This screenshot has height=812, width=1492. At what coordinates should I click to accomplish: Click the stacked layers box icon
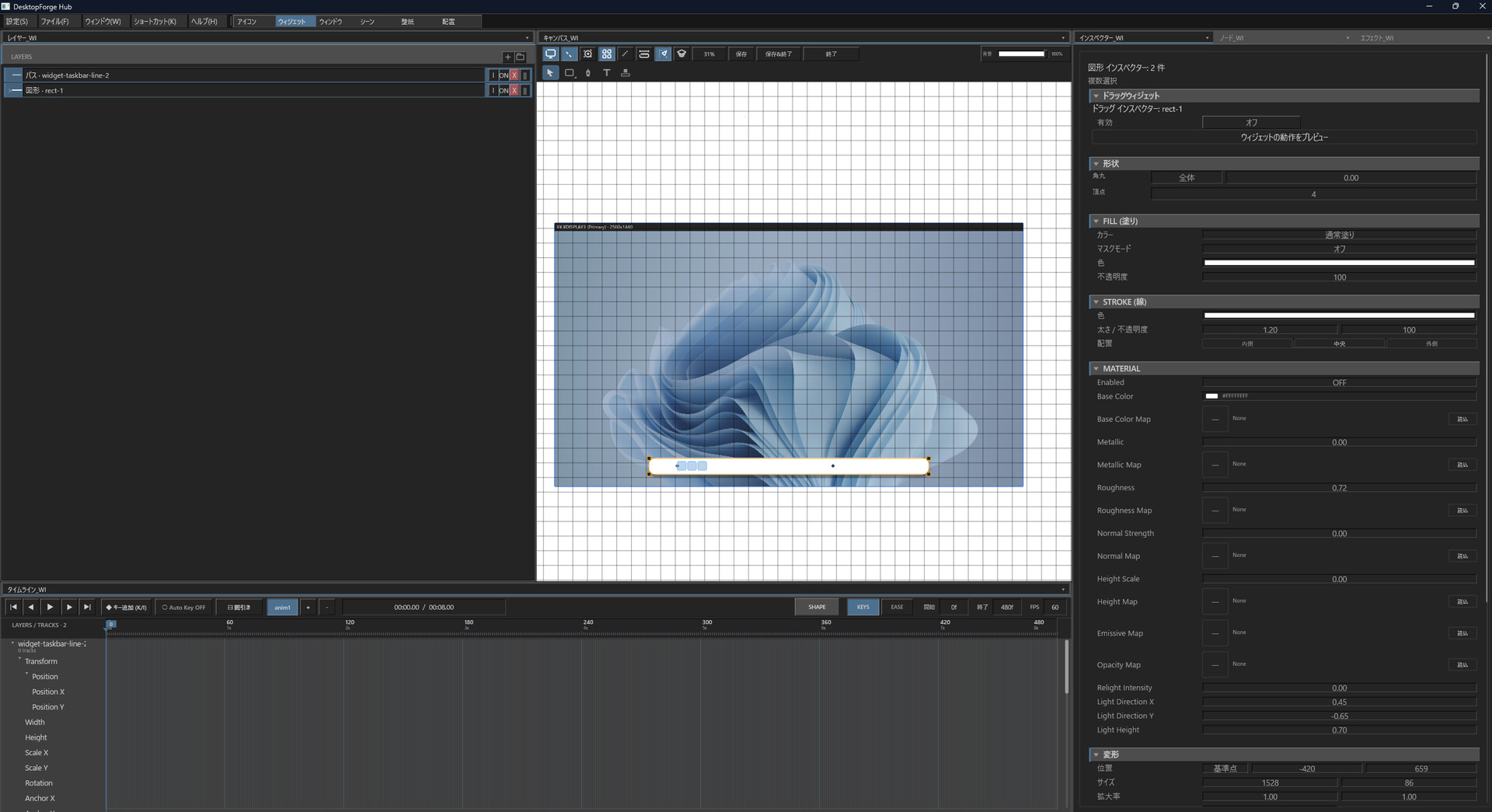[682, 54]
